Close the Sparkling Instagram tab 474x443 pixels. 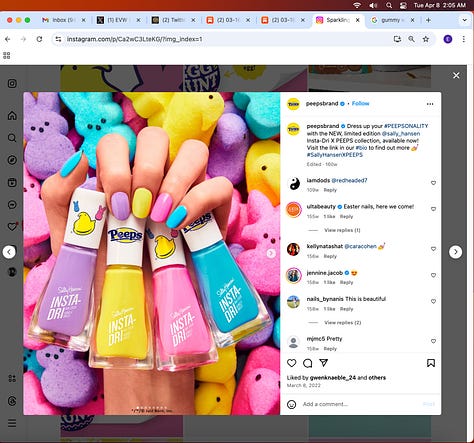tap(358, 20)
